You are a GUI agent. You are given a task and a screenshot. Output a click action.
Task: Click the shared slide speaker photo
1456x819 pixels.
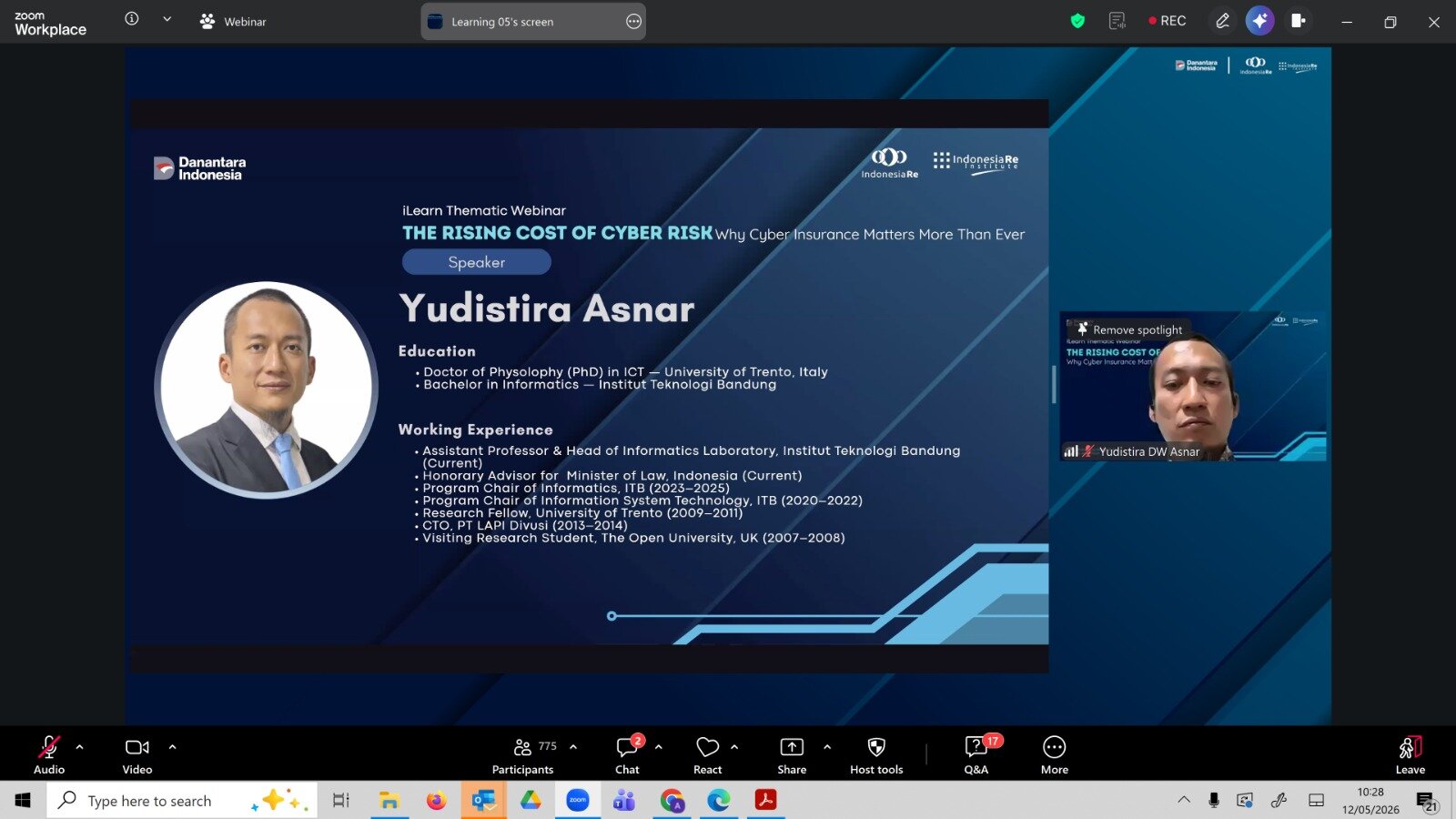[267, 389]
